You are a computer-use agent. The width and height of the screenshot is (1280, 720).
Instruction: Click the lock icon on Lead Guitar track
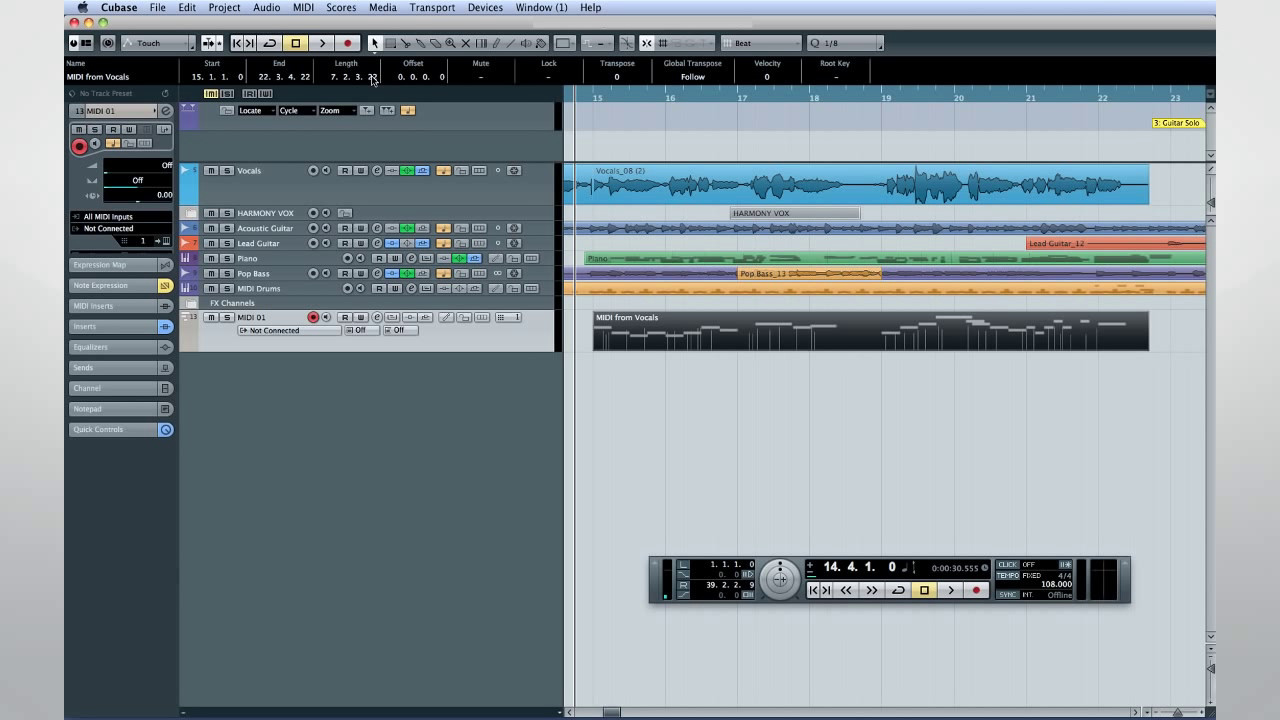(x=461, y=243)
